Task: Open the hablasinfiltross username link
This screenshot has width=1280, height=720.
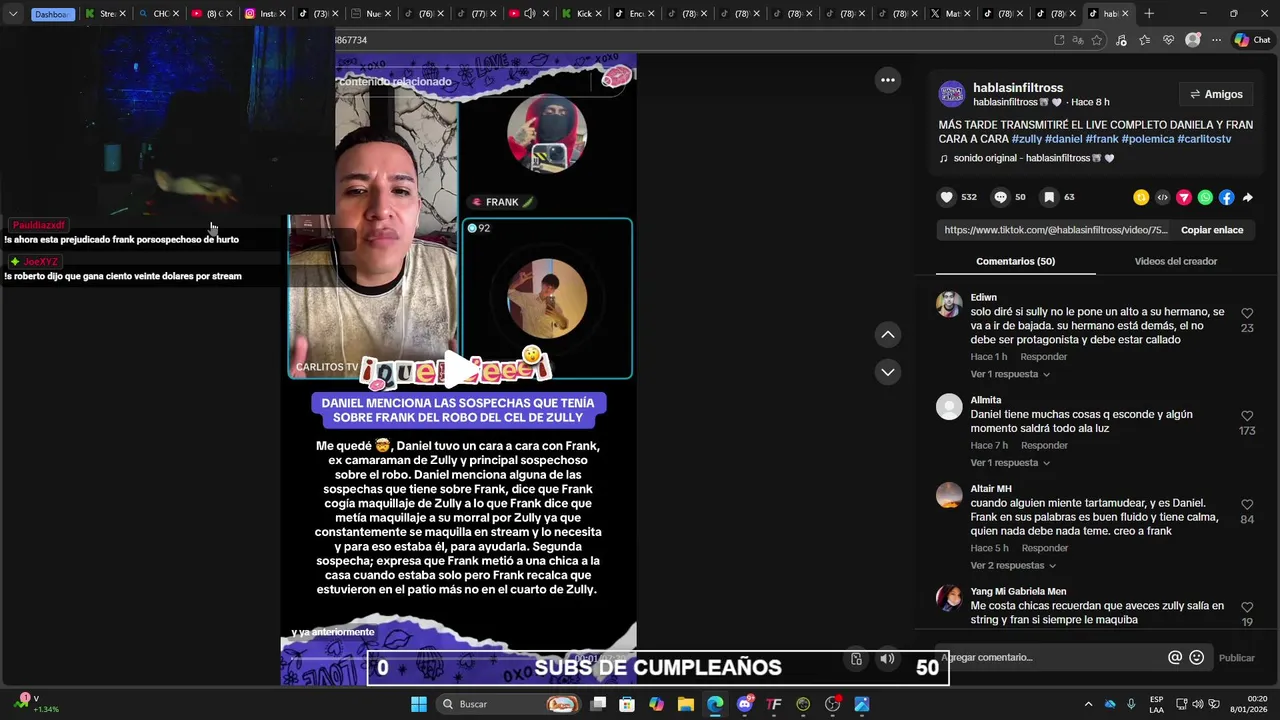Action: pyautogui.click(x=1018, y=88)
